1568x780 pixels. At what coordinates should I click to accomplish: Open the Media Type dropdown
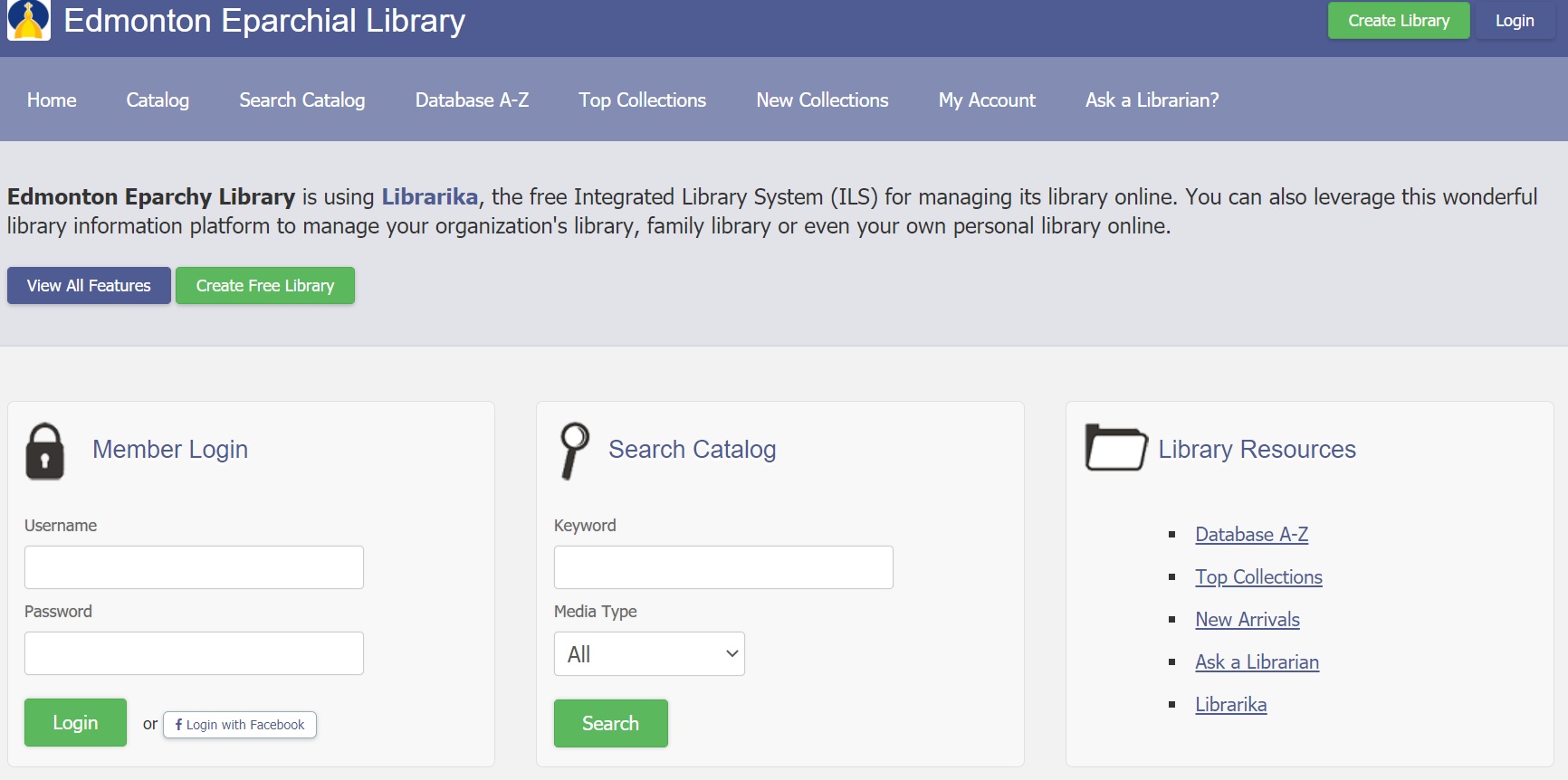(x=649, y=653)
